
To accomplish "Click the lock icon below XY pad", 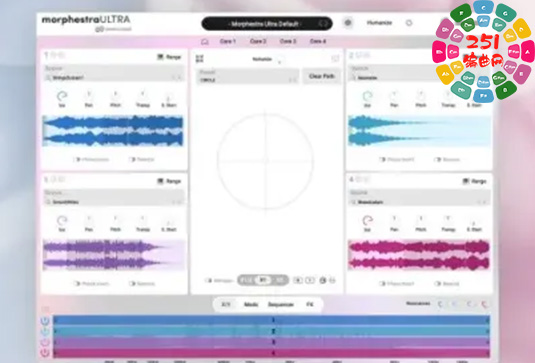I will point(323,280).
